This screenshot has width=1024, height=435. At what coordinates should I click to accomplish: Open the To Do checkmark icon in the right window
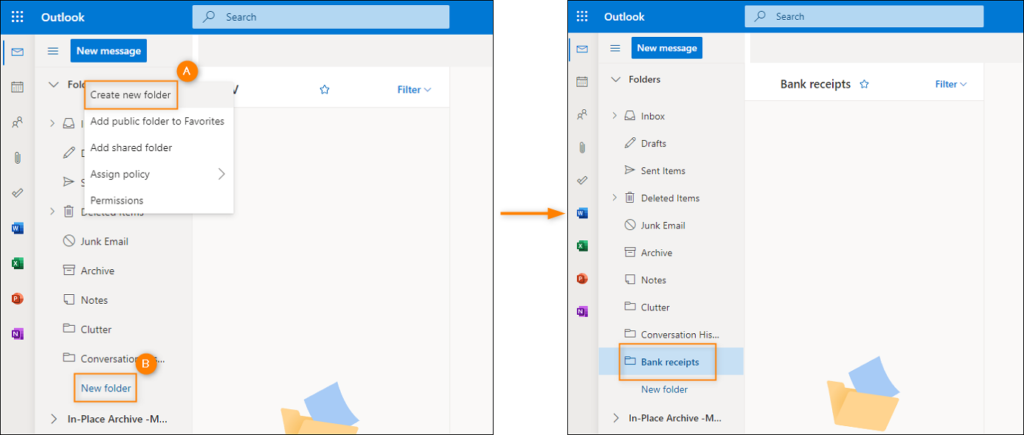click(582, 180)
